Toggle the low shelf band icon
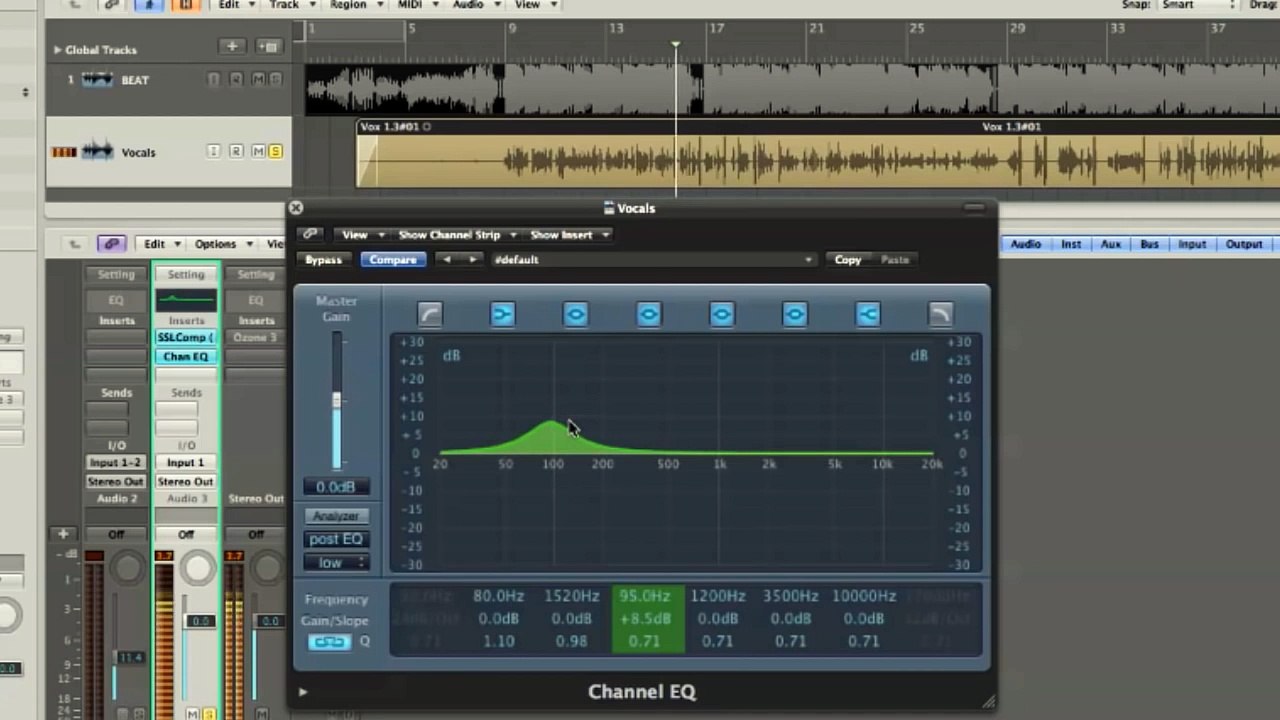1280x720 pixels. coord(502,315)
